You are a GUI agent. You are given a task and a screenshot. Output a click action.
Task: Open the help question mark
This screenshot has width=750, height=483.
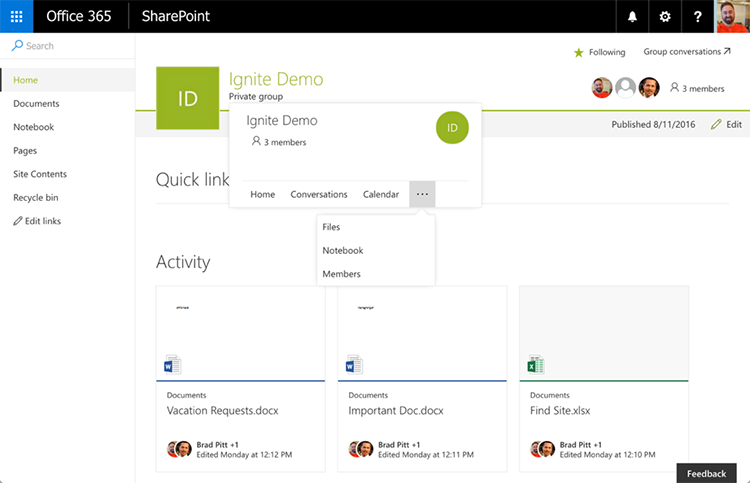(697, 16)
